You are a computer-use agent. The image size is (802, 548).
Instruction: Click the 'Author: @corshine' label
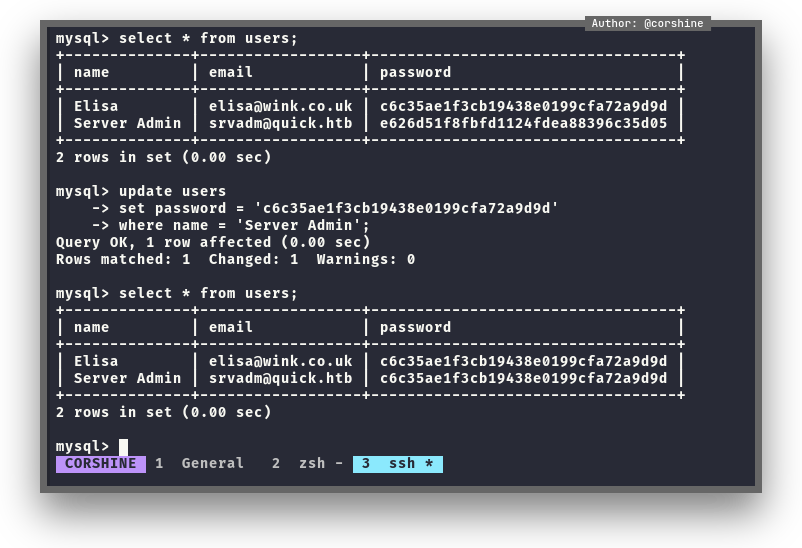(x=647, y=24)
